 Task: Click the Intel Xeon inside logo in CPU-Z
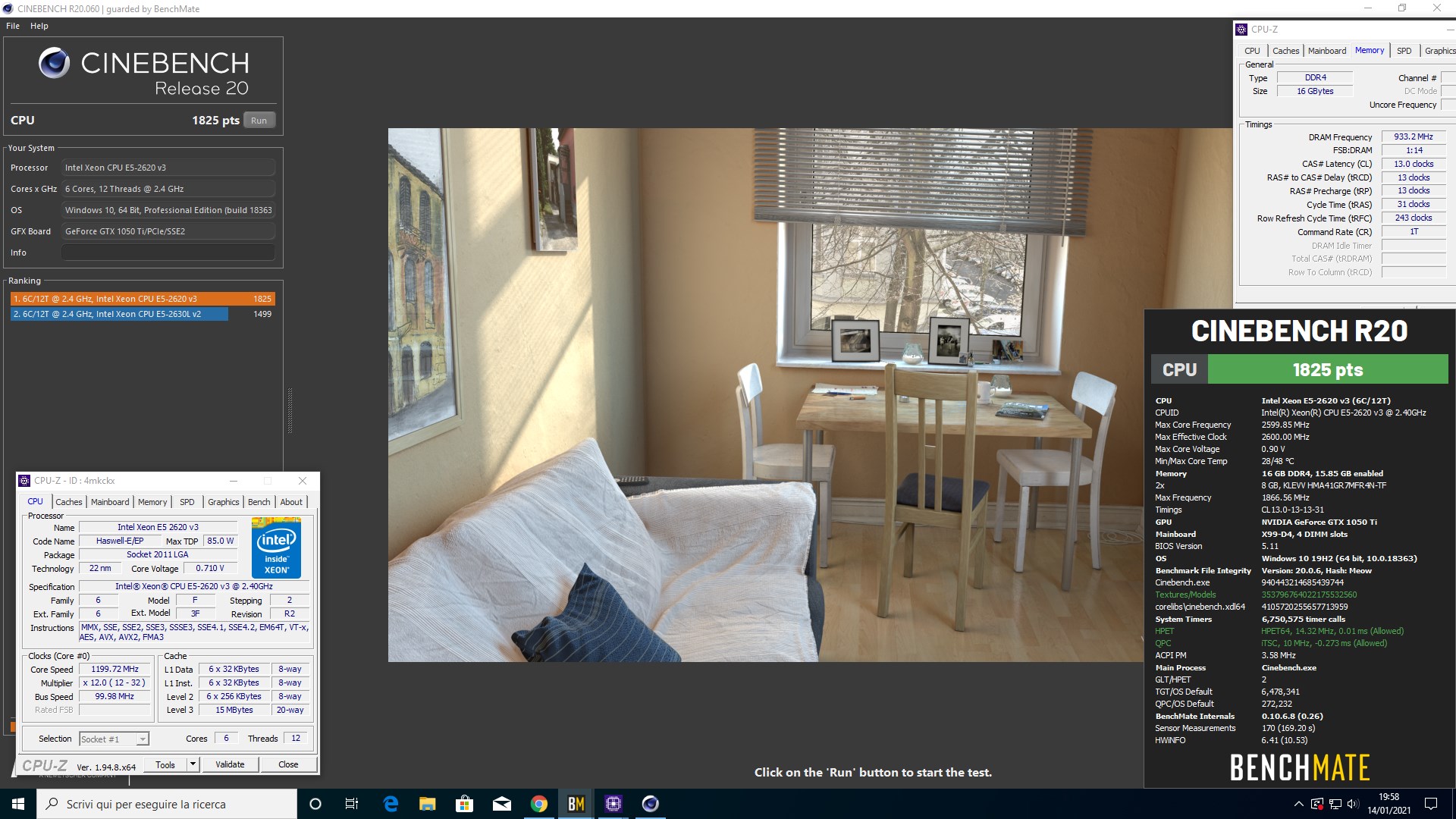coord(276,548)
